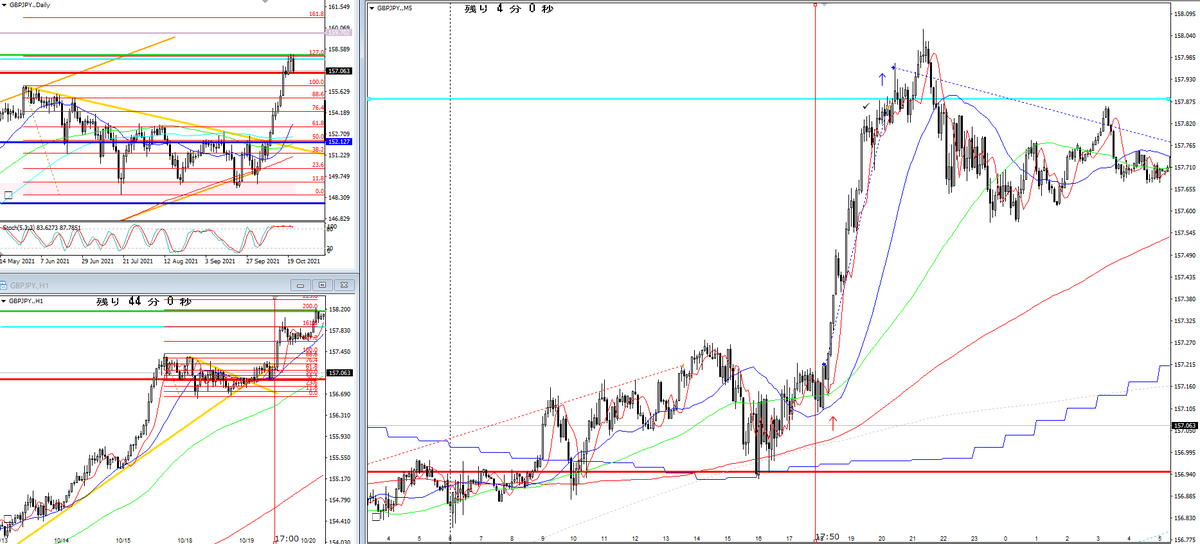Click the 19 Oct 2021 date on the Daily time axis
The width and height of the screenshot is (1200, 544).
click(303, 261)
